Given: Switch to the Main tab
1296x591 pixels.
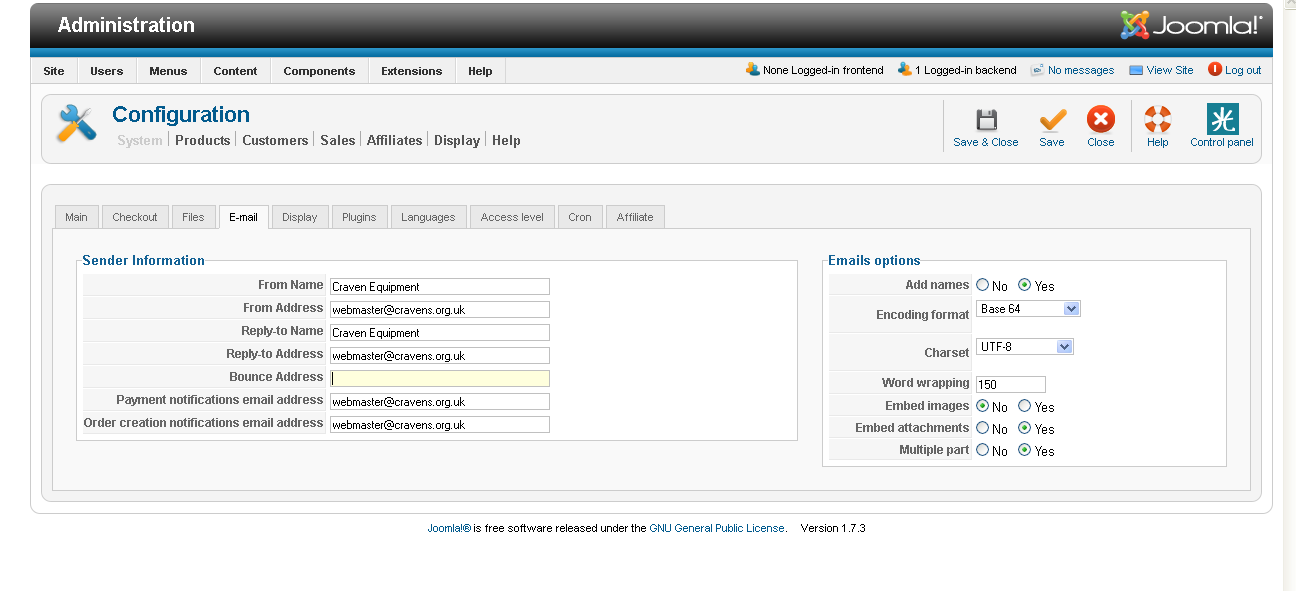Looking at the screenshot, I should click(76, 217).
